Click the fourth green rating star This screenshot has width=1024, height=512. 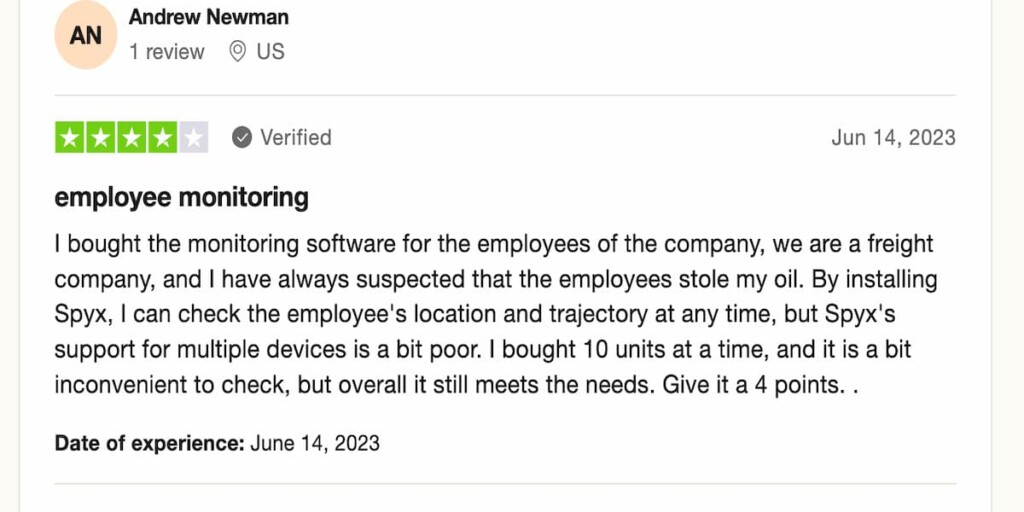click(162, 137)
